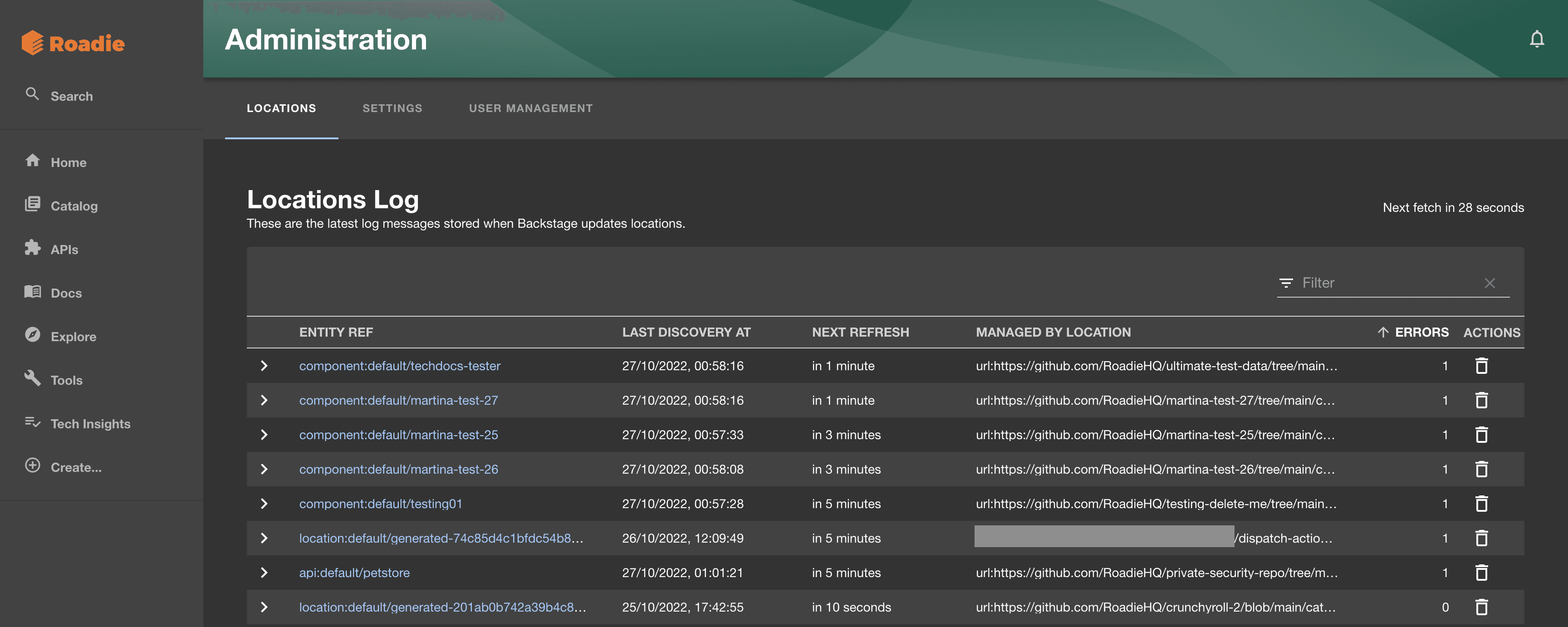Sort by Next Refresh column

(860, 333)
